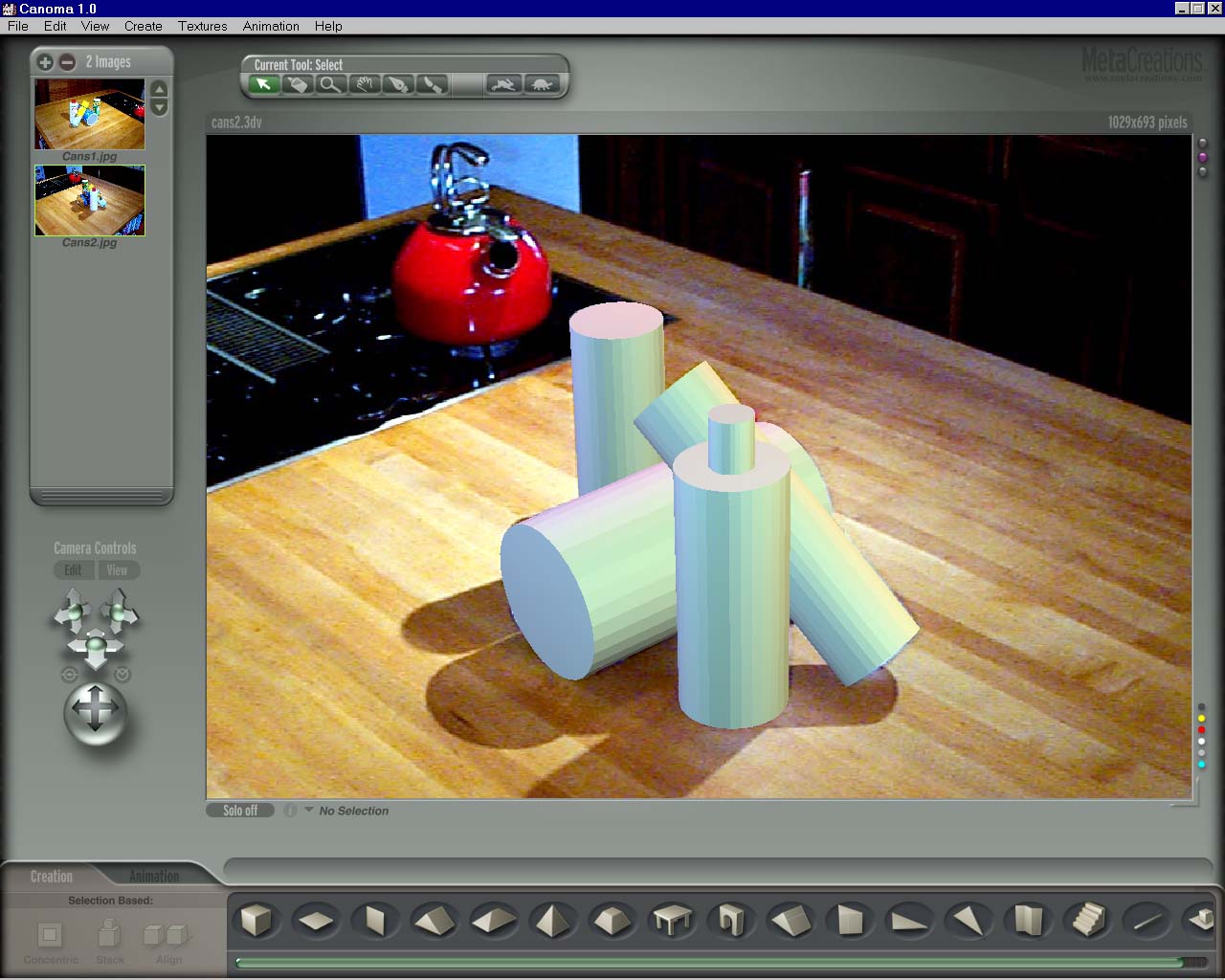Switch Camera Controls to View mode
The height and width of the screenshot is (980, 1225).
coord(117,570)
